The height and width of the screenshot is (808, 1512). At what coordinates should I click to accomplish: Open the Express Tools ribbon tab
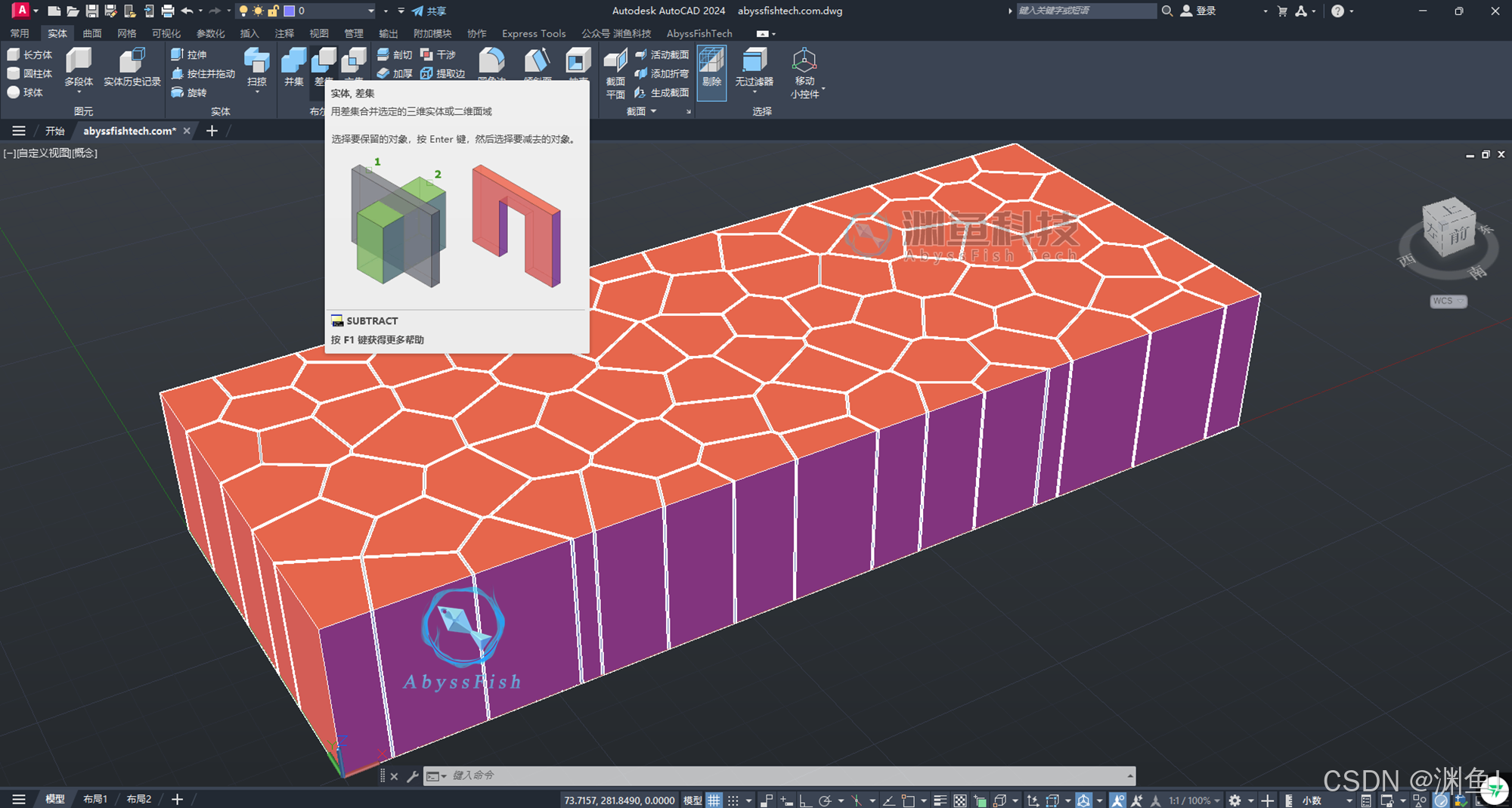pyautogui.click(x=534, y=33)
